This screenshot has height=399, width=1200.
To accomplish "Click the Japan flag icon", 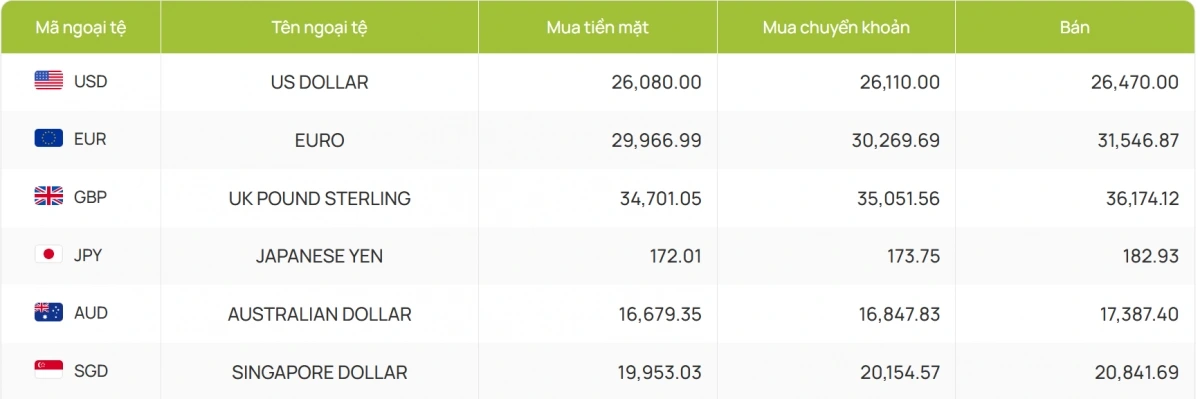I will pos(49,255).
